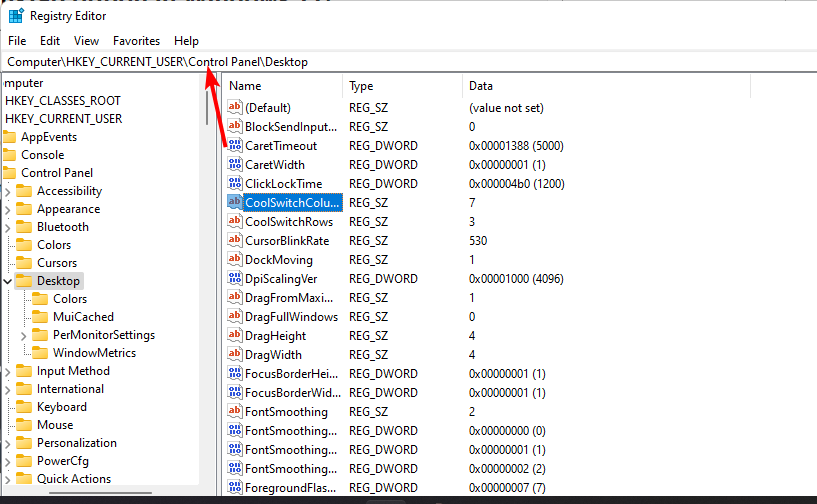This screenshot has width=817, height=504.
Task: Expand the Quick Actions key
Action: click(7, 480)
